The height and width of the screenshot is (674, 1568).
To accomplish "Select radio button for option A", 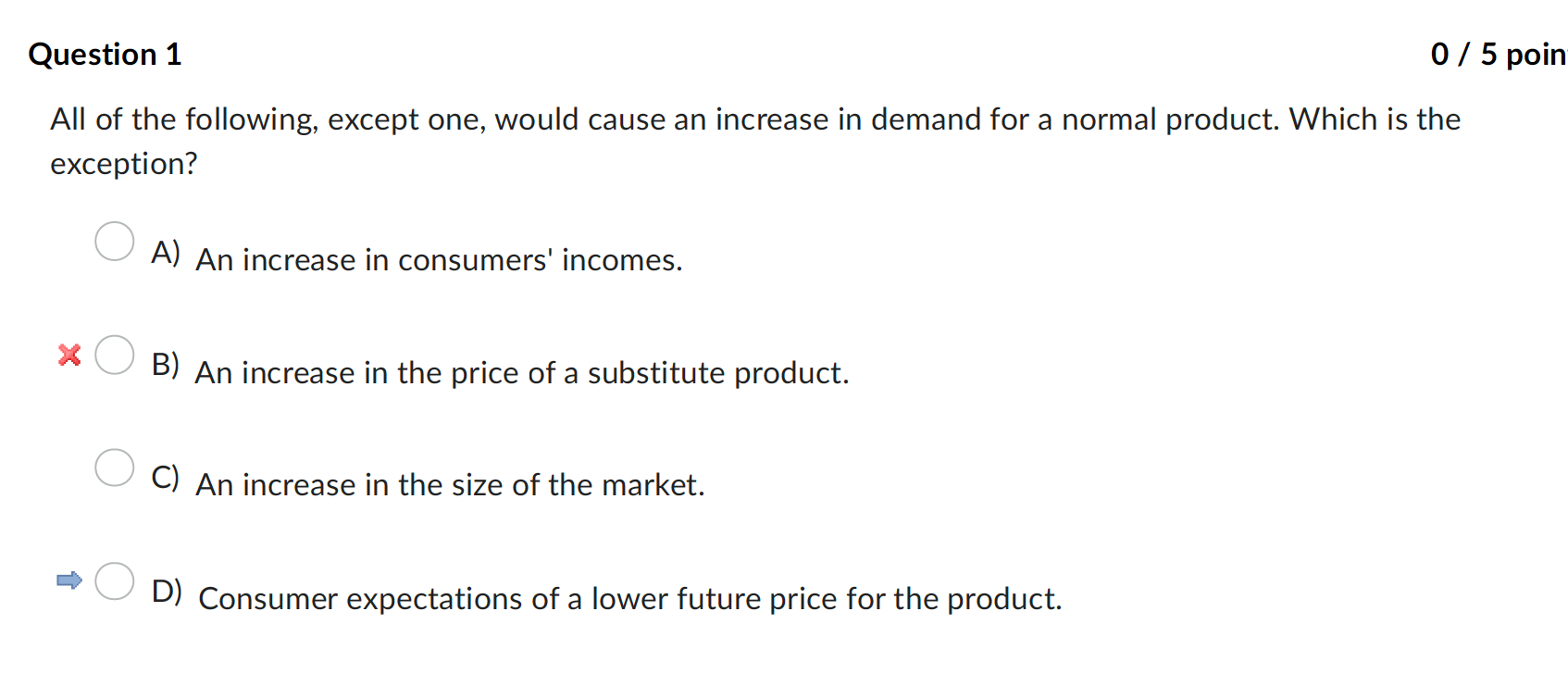I will pos(114,241).
